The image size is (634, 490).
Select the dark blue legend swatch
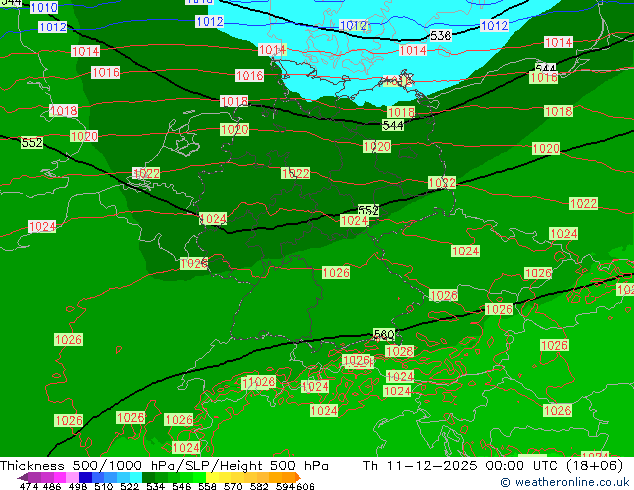(85, 477)
